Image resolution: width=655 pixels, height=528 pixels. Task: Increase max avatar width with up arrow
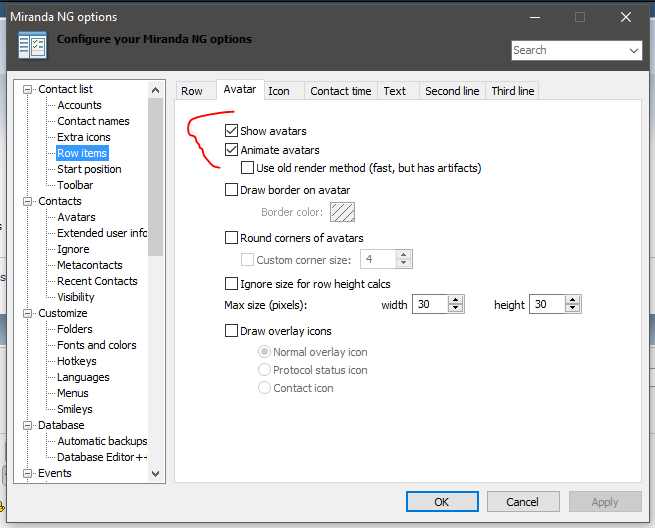(x=456, y=300)
